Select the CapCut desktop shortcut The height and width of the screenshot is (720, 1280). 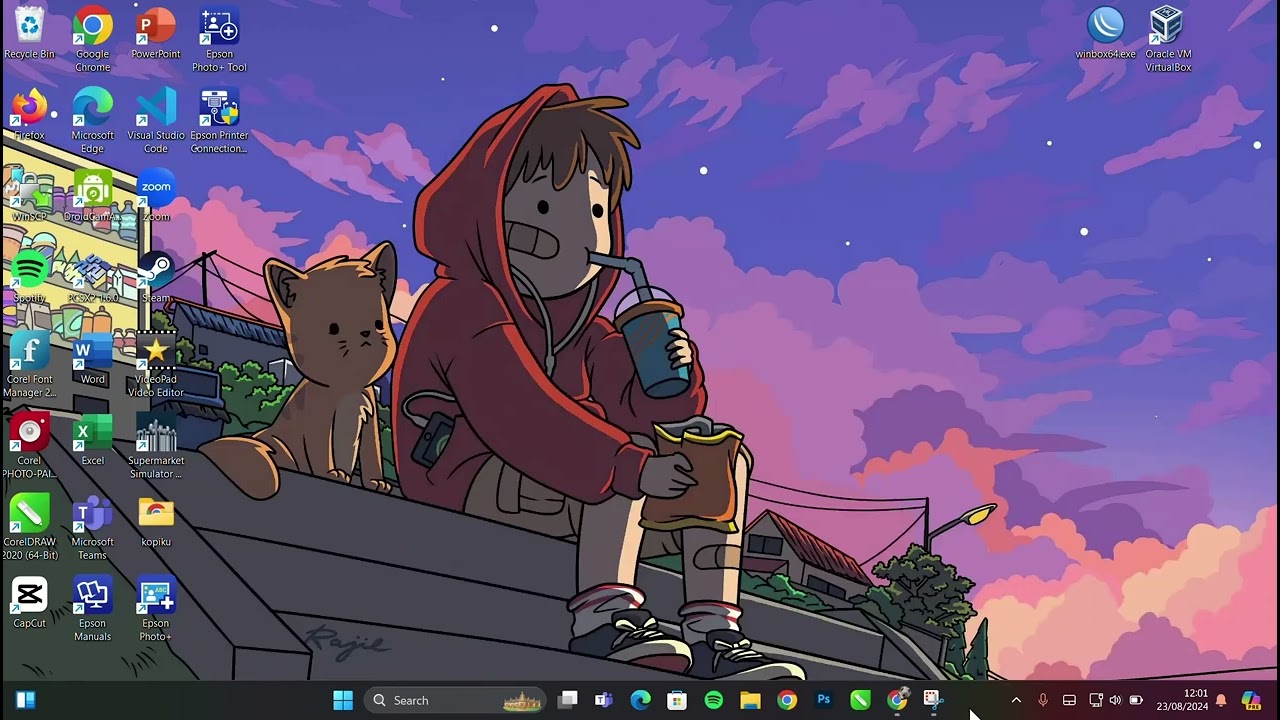pos(29,602)
